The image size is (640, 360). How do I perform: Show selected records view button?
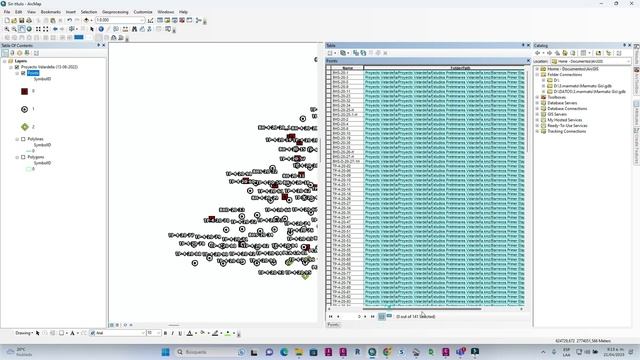389,316
